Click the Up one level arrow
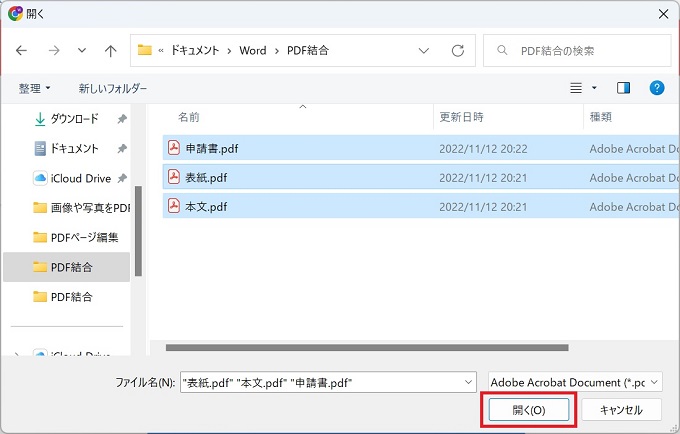Image resolution: width=680 pixels, height=434 pixels. (110, 50)
